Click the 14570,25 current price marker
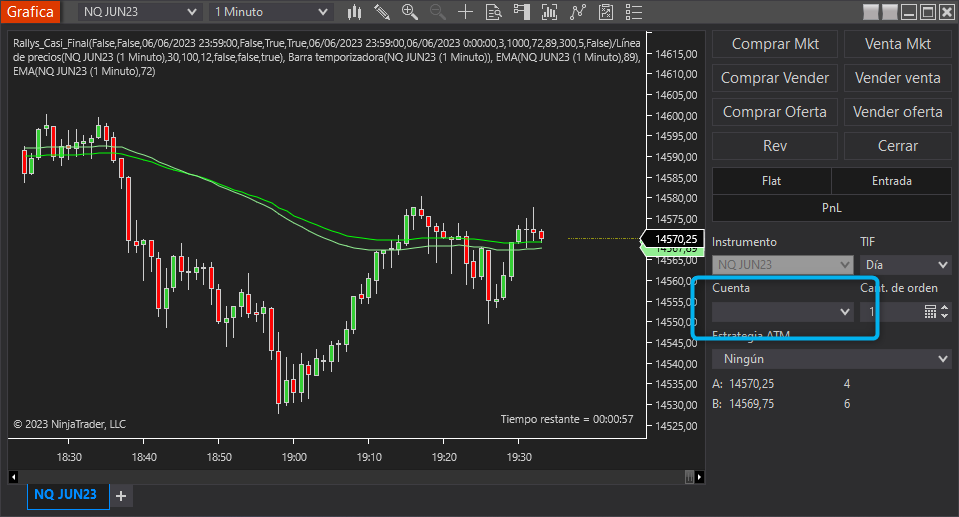This screenshot has height=517, width=959. coord(672,239)
